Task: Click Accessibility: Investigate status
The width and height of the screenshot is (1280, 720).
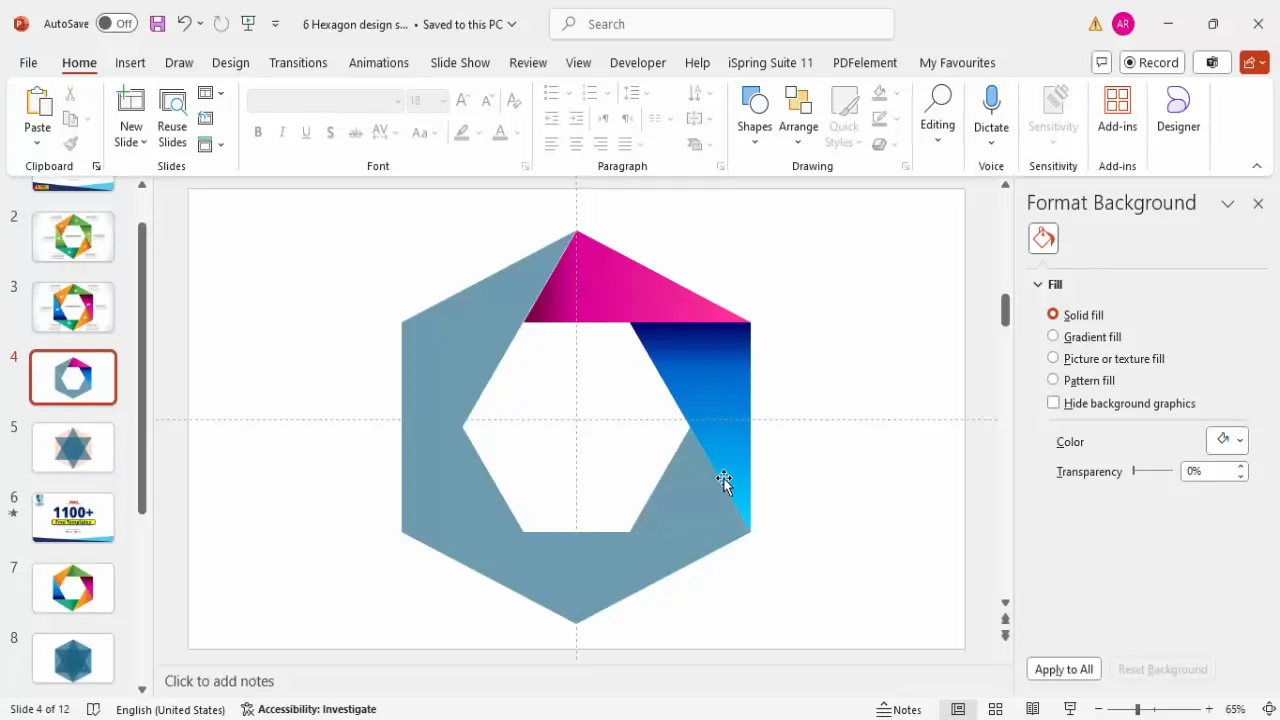Action: pyautogui.click(x=308, y=709)
